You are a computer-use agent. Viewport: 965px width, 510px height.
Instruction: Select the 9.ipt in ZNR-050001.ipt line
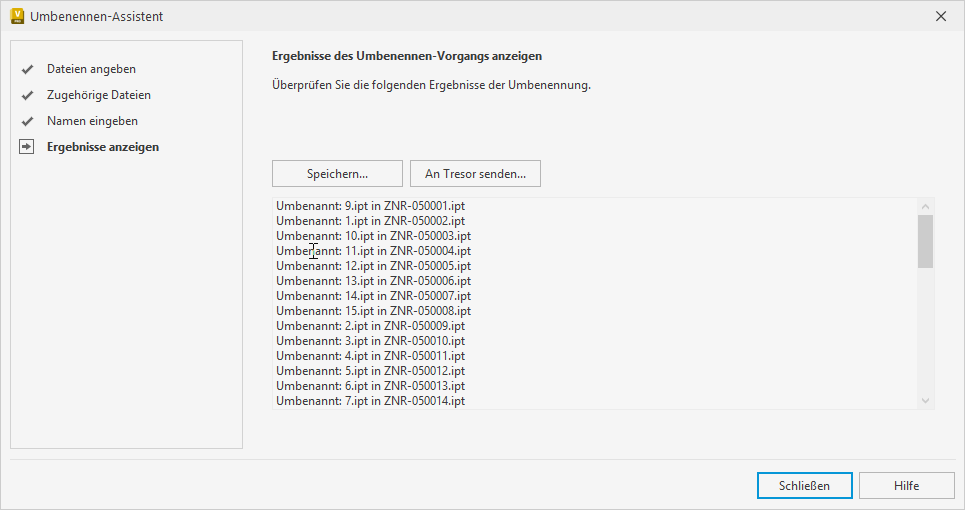(370, 206)
